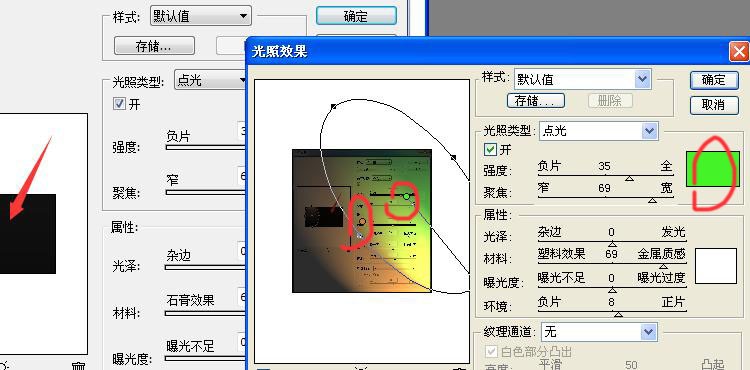The width and height of the screenshot is (750, 370).
Task: Toggle the 开 checkbox in the 光照效果 dialog
Action: pos(490,150)
